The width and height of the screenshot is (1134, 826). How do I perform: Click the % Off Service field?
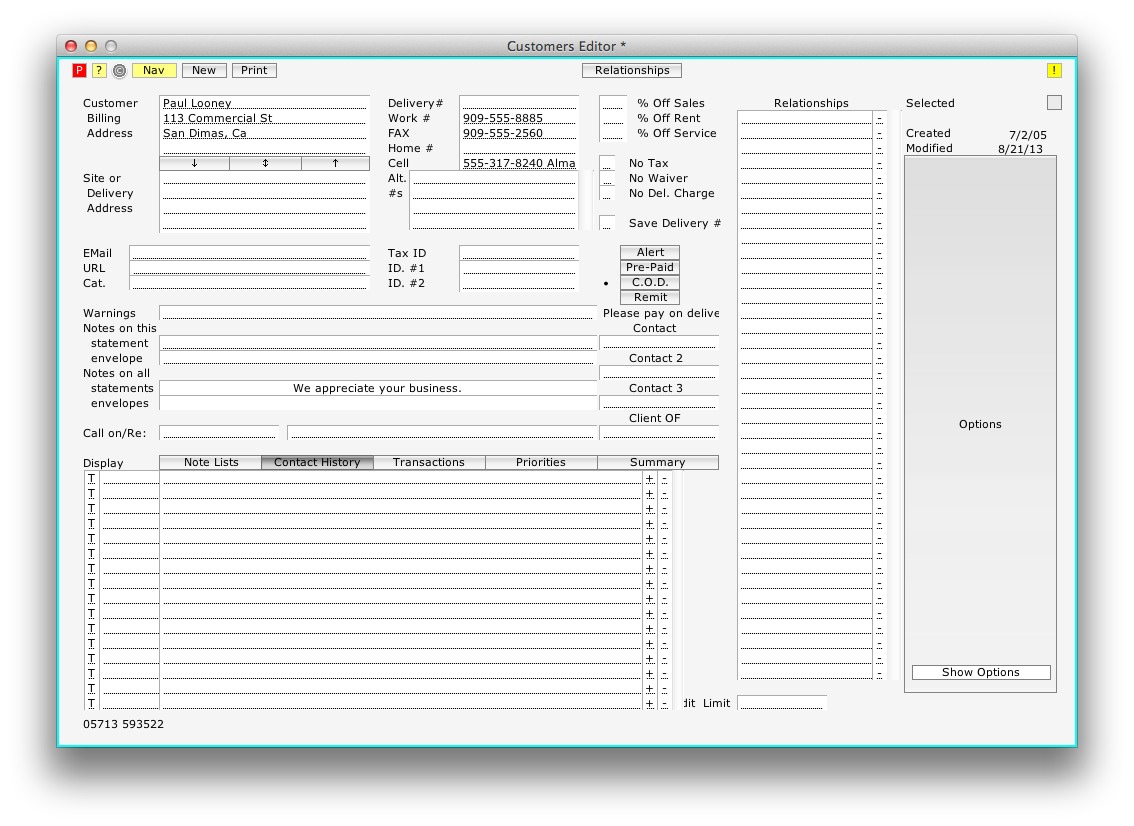[x=613, y=133]
